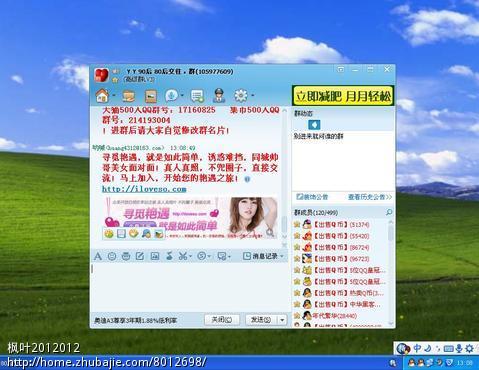479x370 pixels.
Task: Click the first smiley icon on the image toolbar
Action: click(x=109, y=233)
